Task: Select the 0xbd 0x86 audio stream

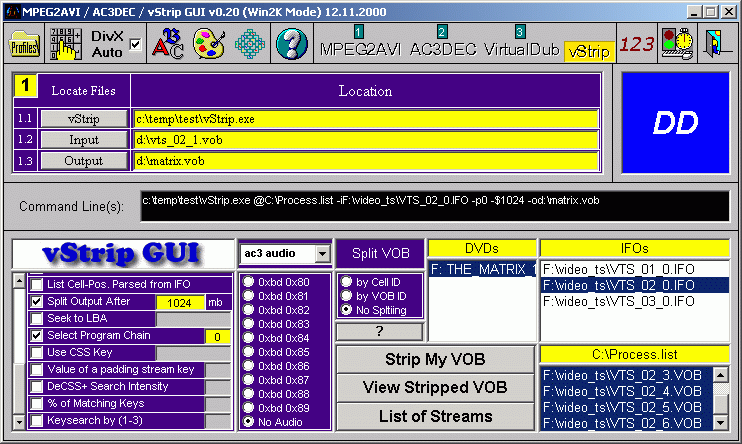Action: click(x=248, y=366)
